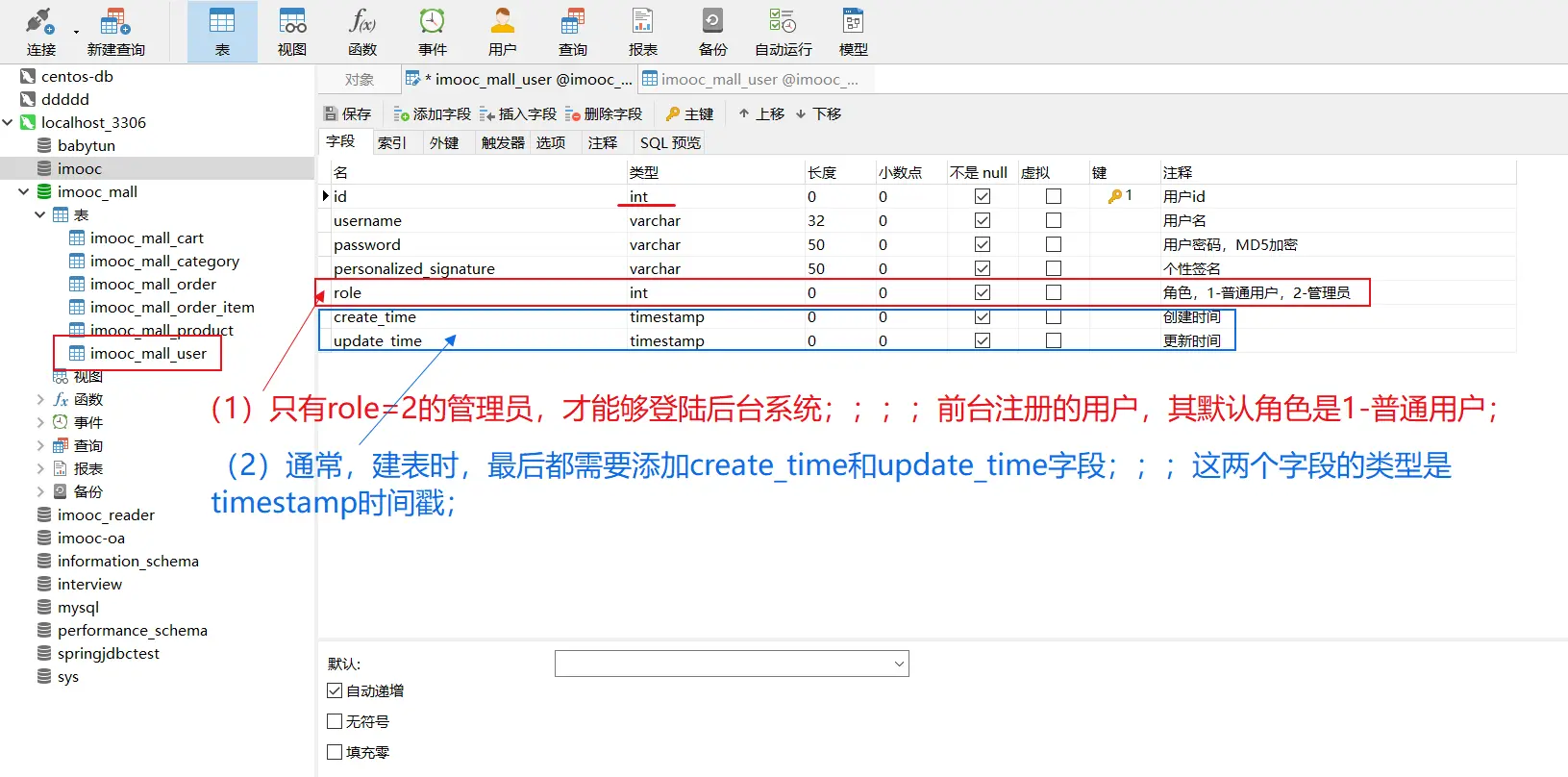Open the 注释 comment tab
1568x777 pixels.
603,142
